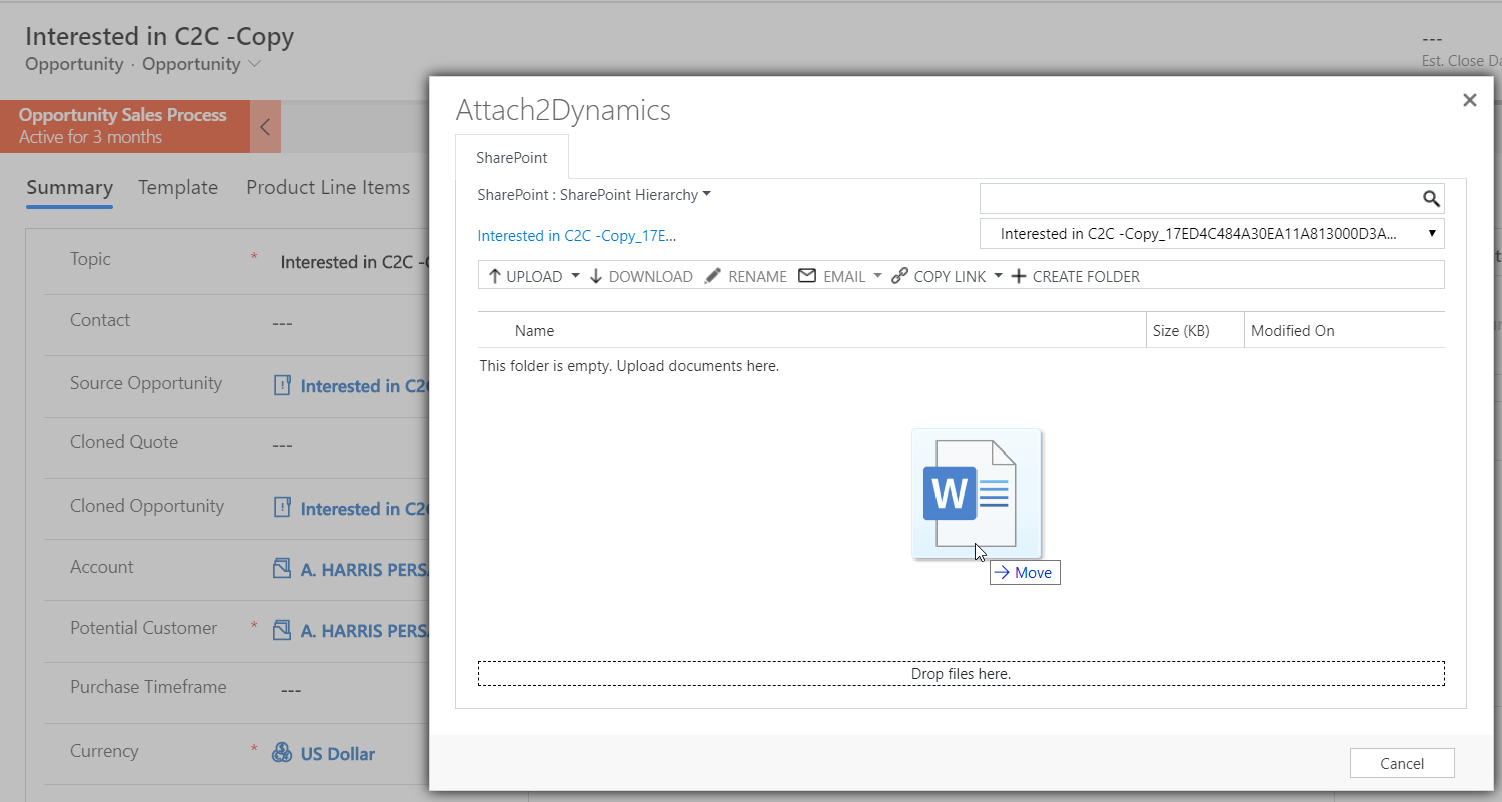Viewport: 1502px width, 802px height.
Task: Click the empty Purchase Timeframe field
Action: pyautogui.click(x=291, y=690)
